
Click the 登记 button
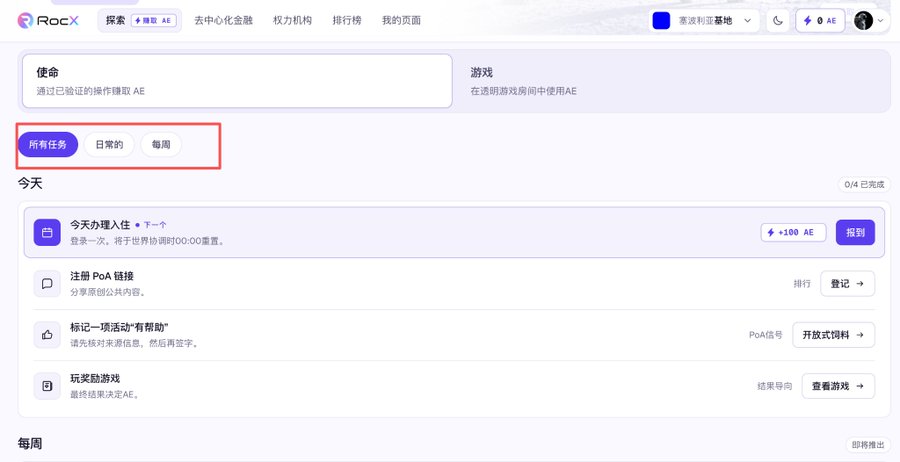(x=847, y=284)
